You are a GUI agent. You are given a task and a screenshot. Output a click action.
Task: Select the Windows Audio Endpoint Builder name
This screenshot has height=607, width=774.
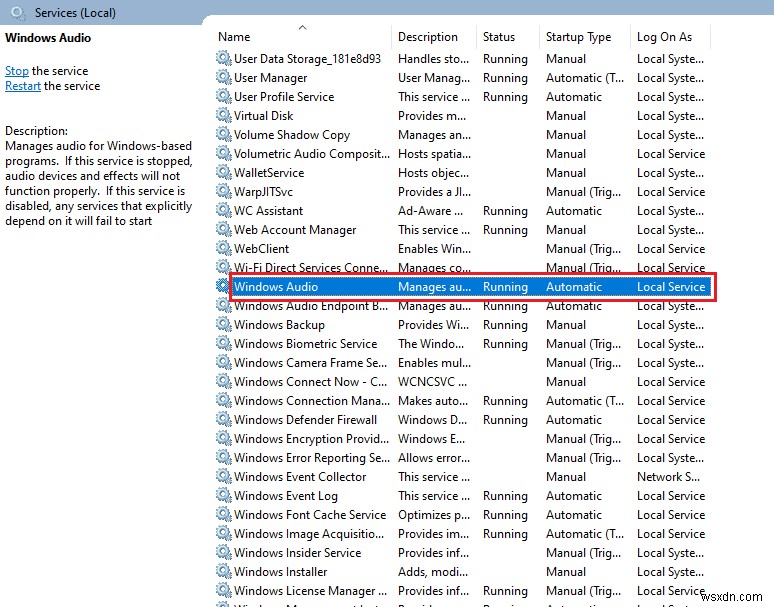[310, 306]
